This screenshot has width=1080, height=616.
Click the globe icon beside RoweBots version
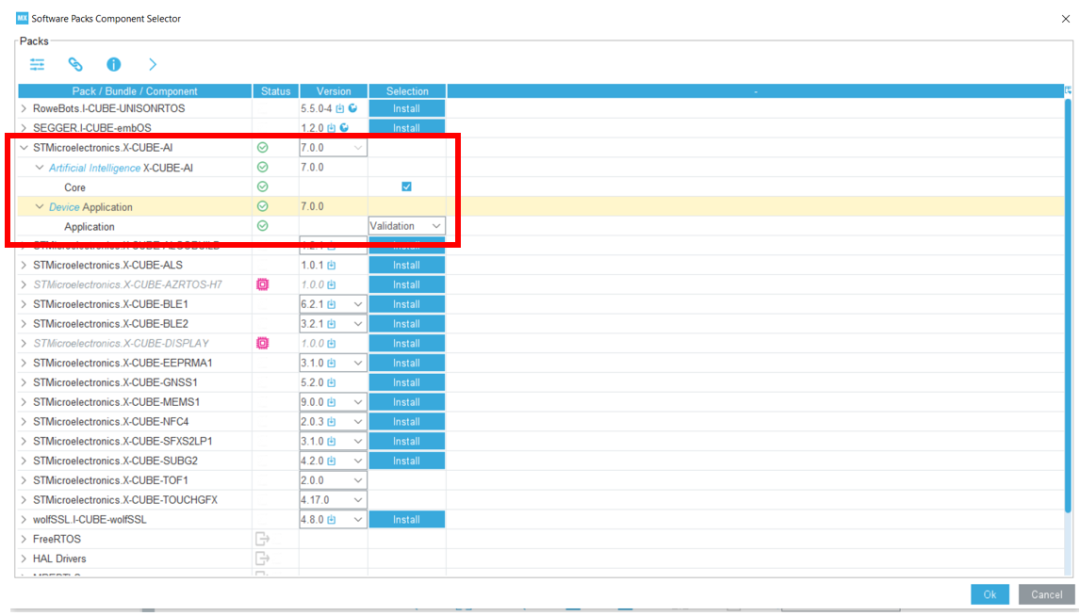pyautogui.click(x=353, y=108)
